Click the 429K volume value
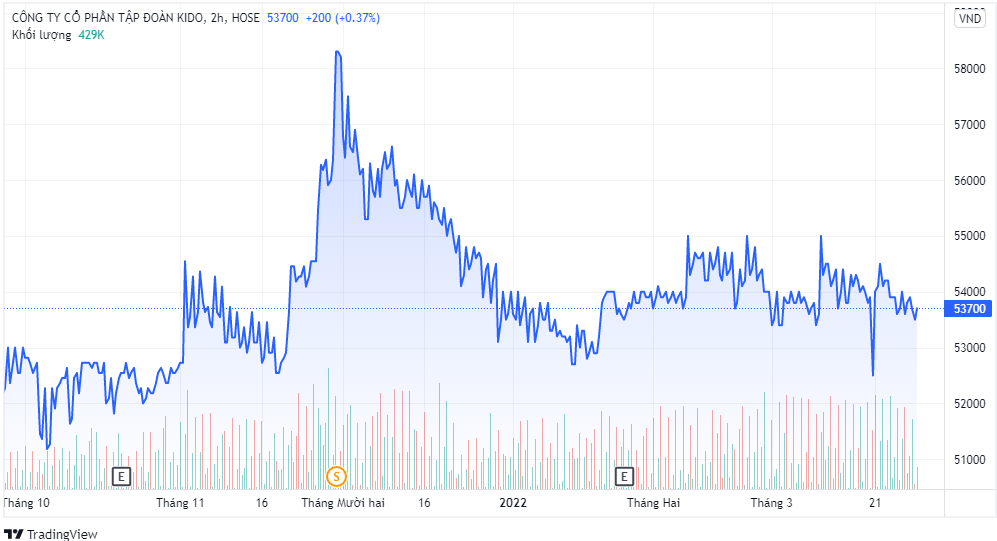Screen dimensions: 997x541 [91, 35]
